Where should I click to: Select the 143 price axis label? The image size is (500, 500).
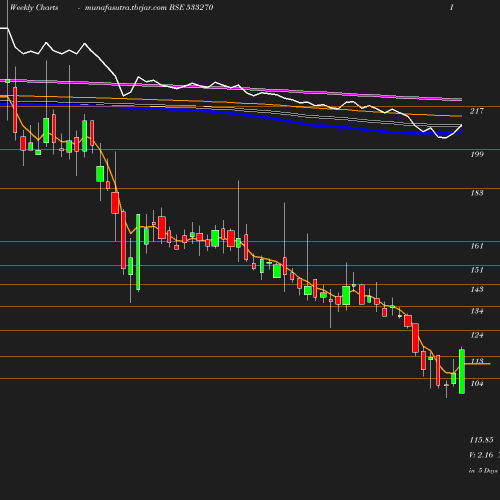(x=477, y=289)
